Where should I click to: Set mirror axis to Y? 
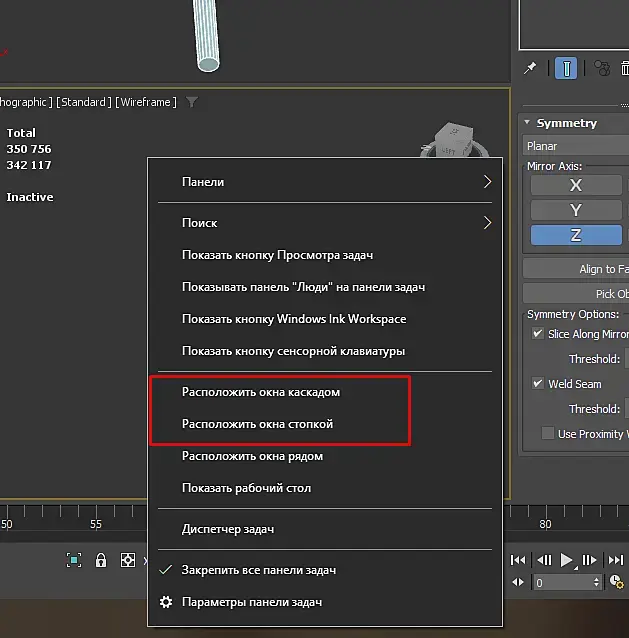coord(576,210)
